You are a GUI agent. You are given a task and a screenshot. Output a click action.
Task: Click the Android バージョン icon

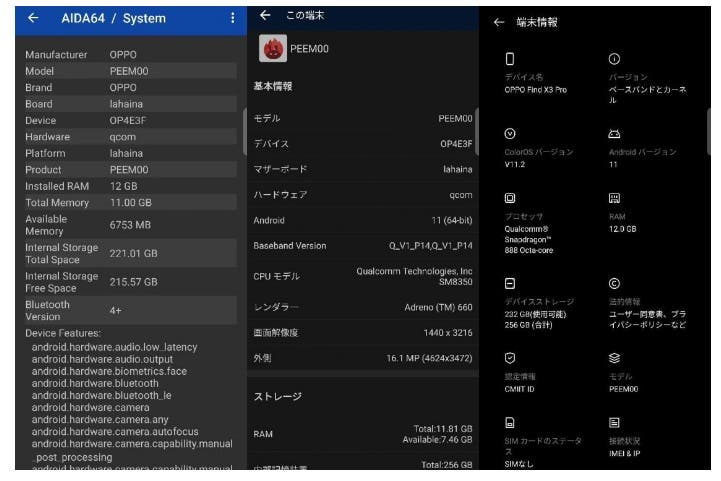pos(614,134)
